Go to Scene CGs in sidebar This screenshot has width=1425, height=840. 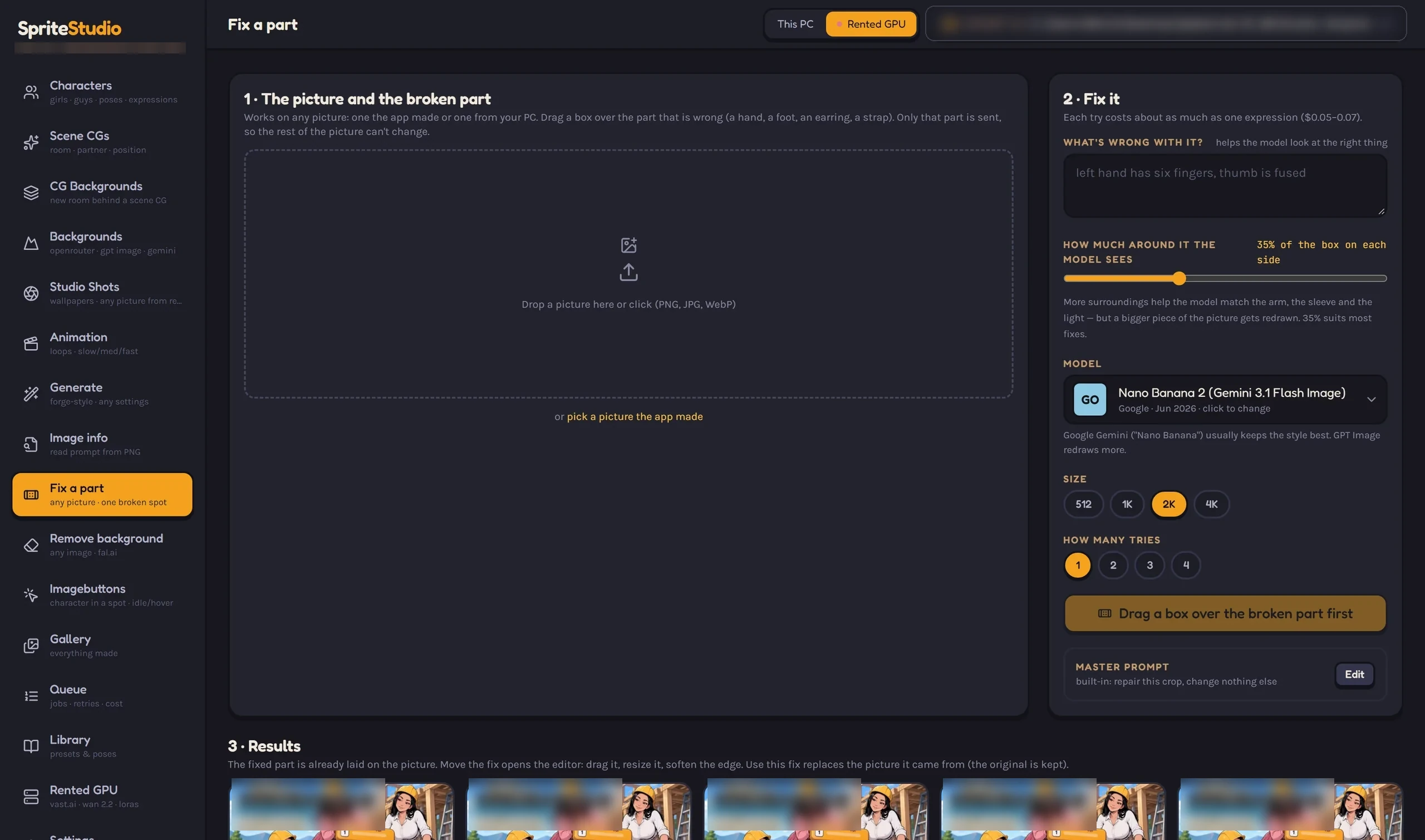pyautogui.click(x=102, y=143)
